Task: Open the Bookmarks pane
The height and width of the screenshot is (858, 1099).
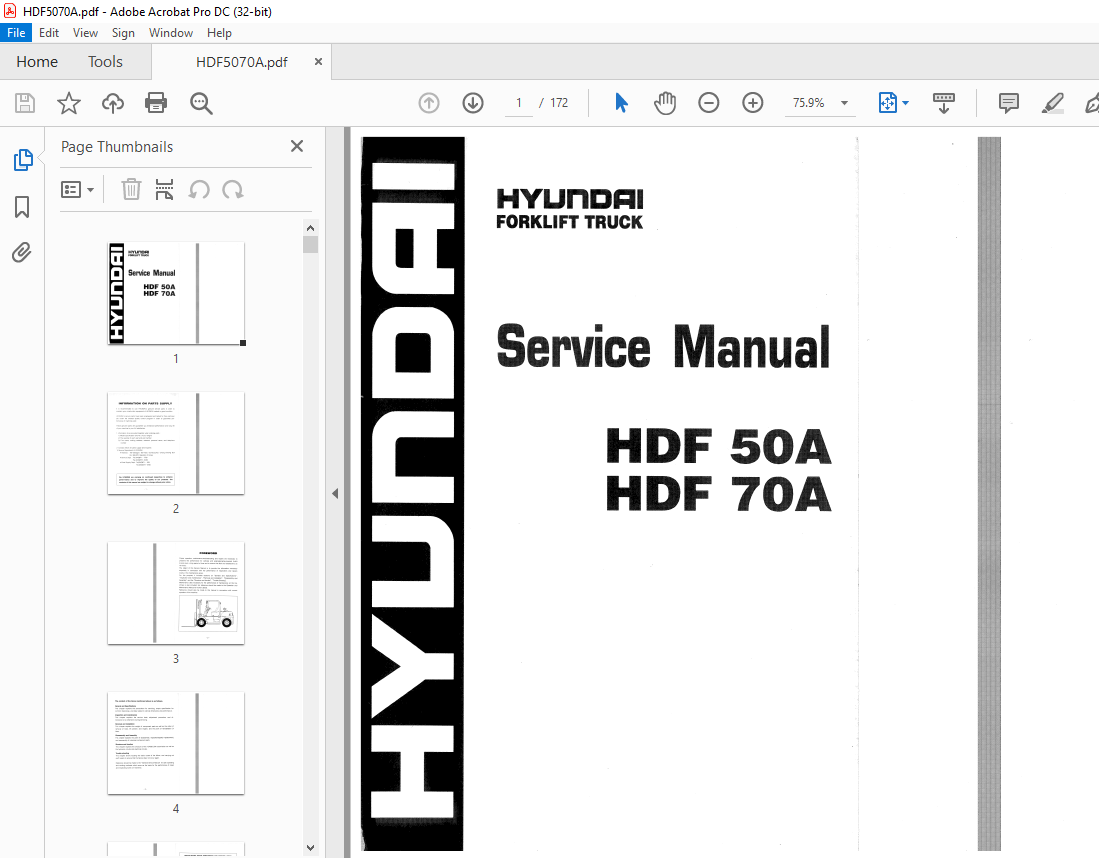Action: tap(22, 207)
